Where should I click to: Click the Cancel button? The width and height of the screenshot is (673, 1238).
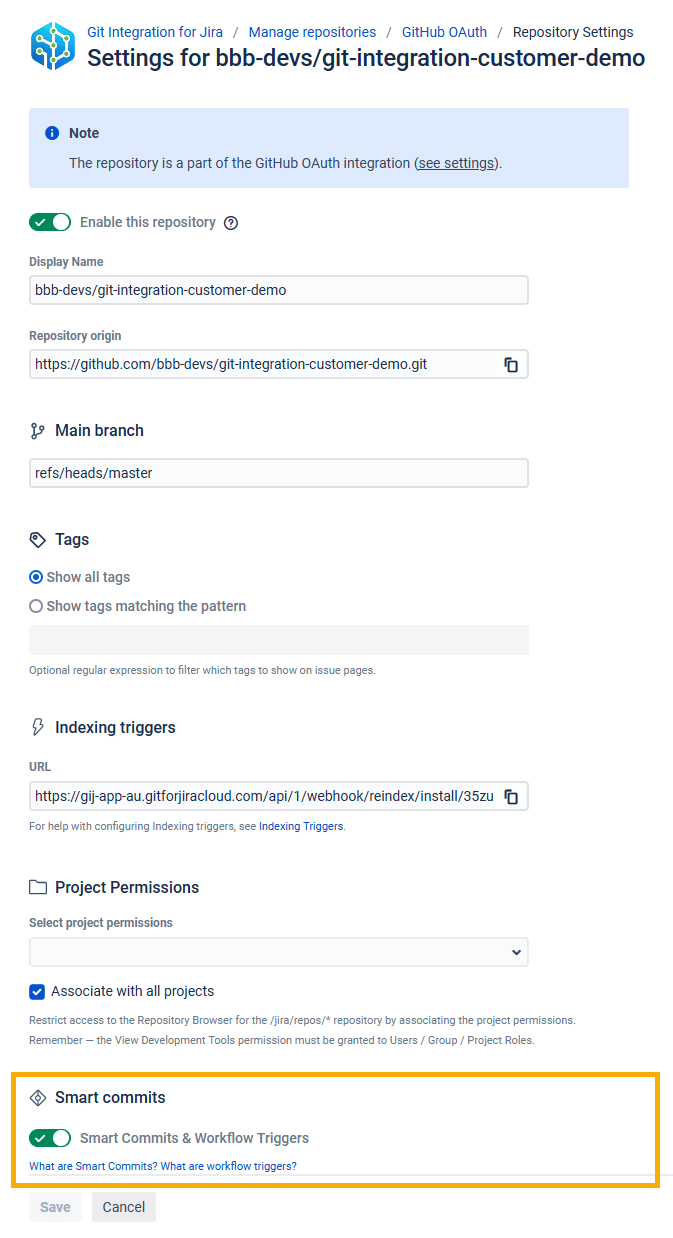tap(124, 1207)
